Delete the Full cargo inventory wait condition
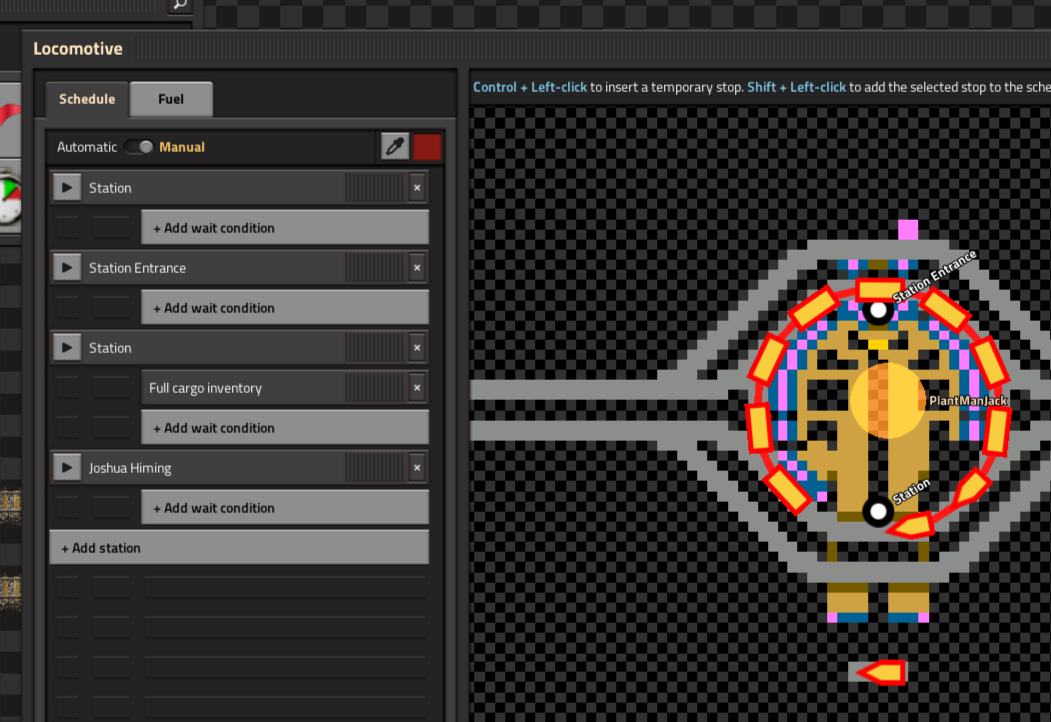 (417, 388)
